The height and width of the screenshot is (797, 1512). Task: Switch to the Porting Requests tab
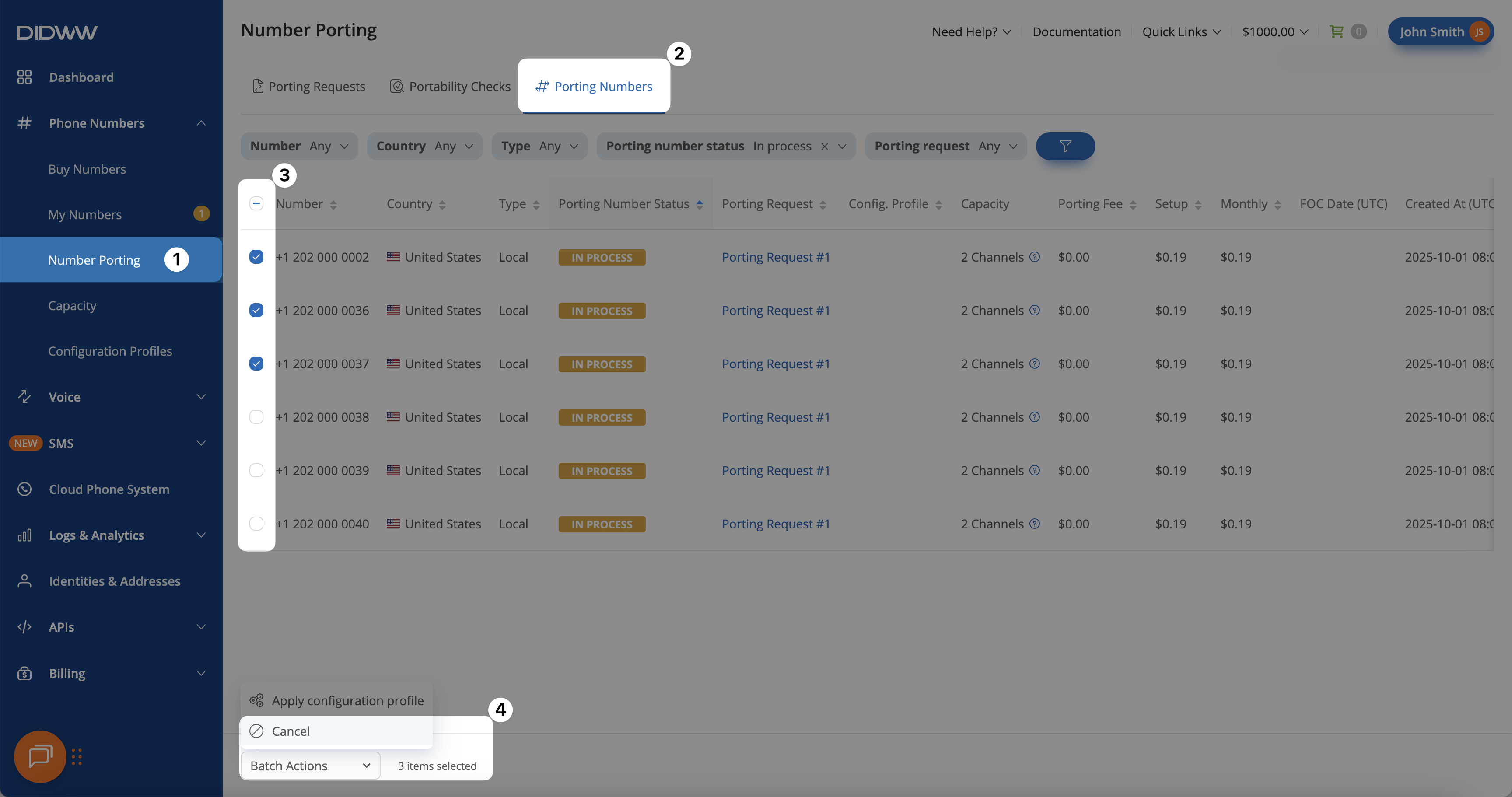tap(309, 87)
